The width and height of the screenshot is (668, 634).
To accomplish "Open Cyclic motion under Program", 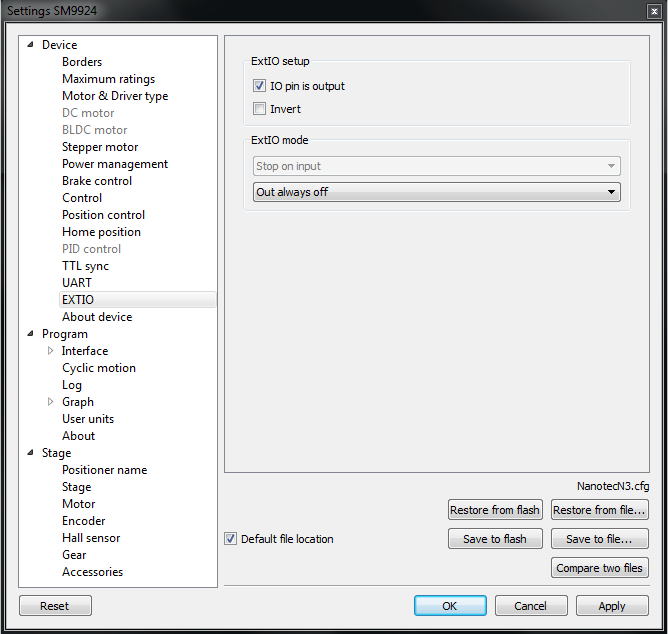I will point(98,368).
